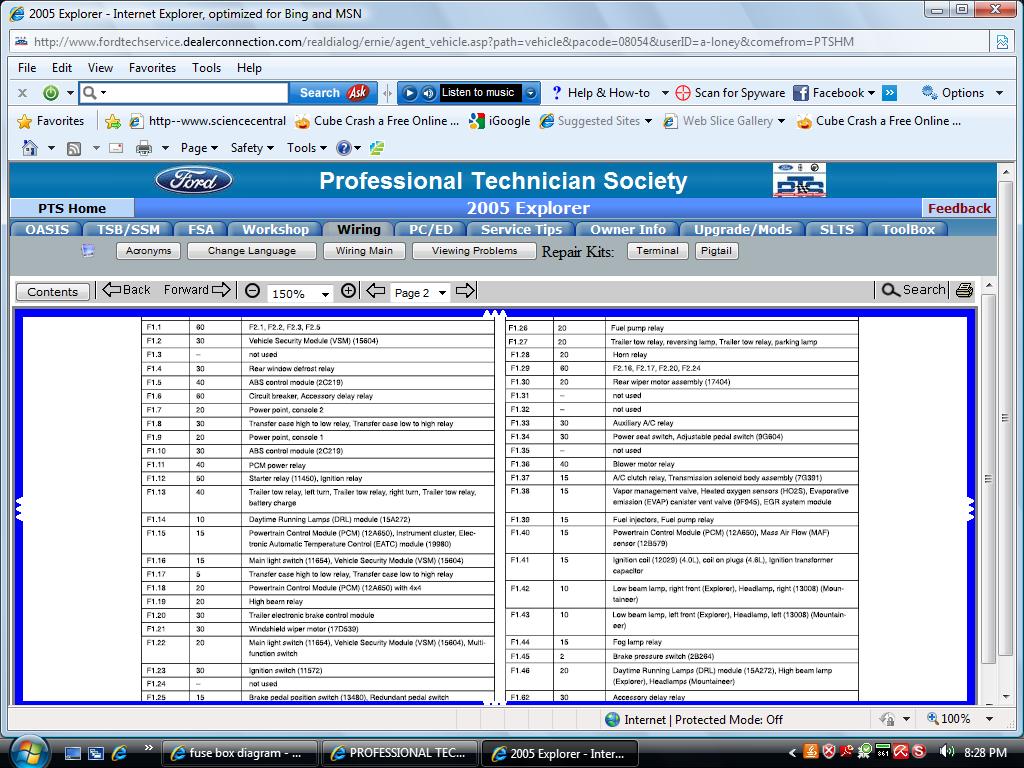1024x768 pixels.
Task: Click the Back arrow in viewer
Action: [127, 290]
